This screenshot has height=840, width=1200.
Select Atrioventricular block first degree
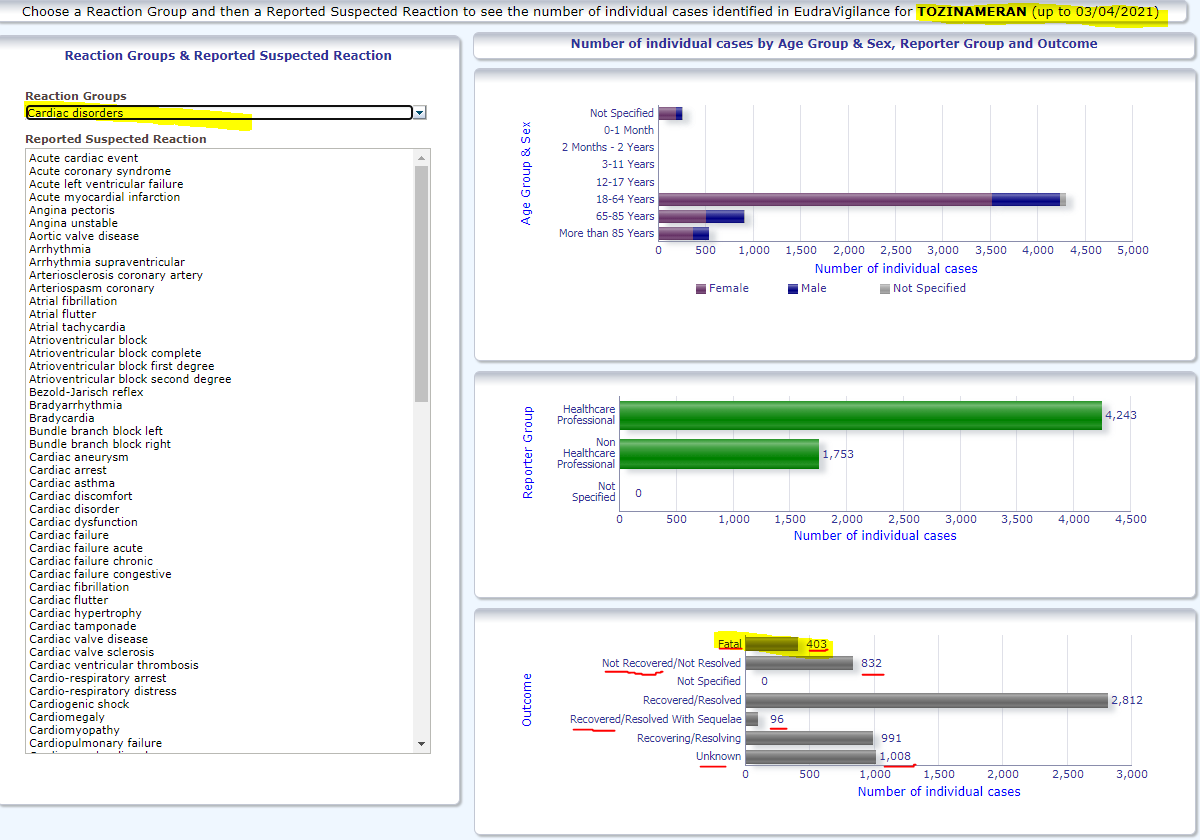pos(123,366)
